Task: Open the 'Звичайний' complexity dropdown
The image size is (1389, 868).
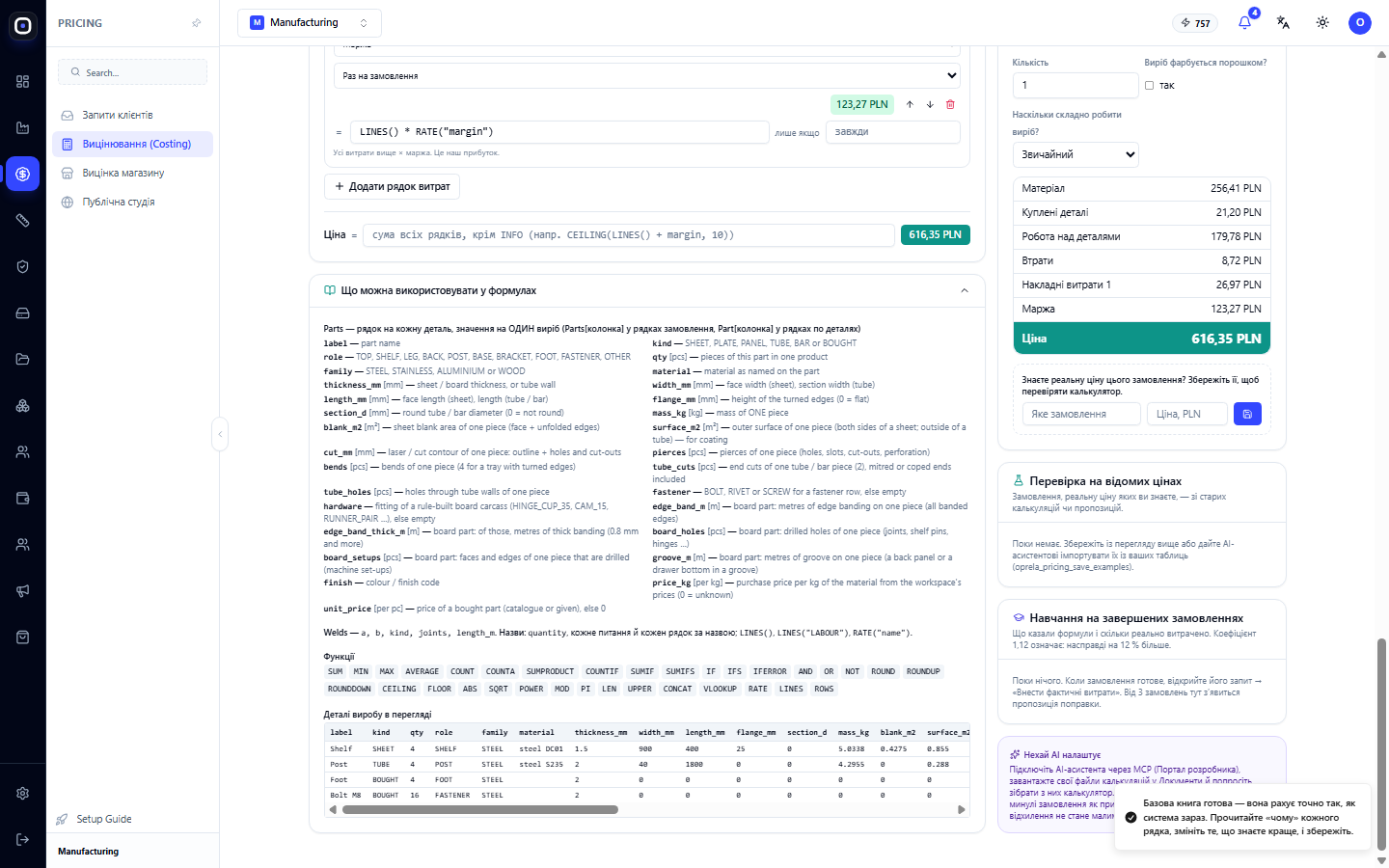Action: (1076, 154)
